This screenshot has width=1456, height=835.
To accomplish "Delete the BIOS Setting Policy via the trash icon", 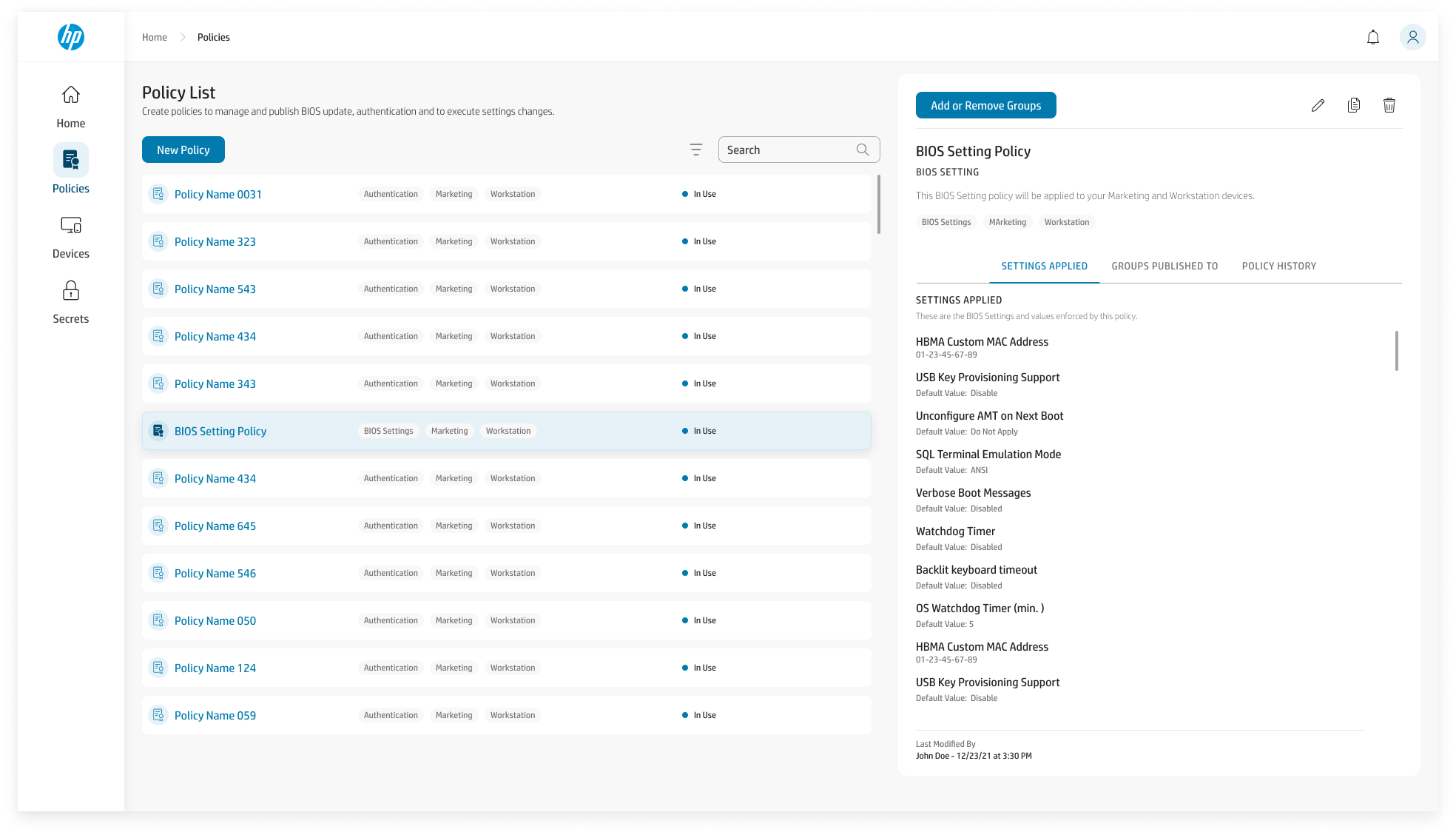I will click(1389, 105).
